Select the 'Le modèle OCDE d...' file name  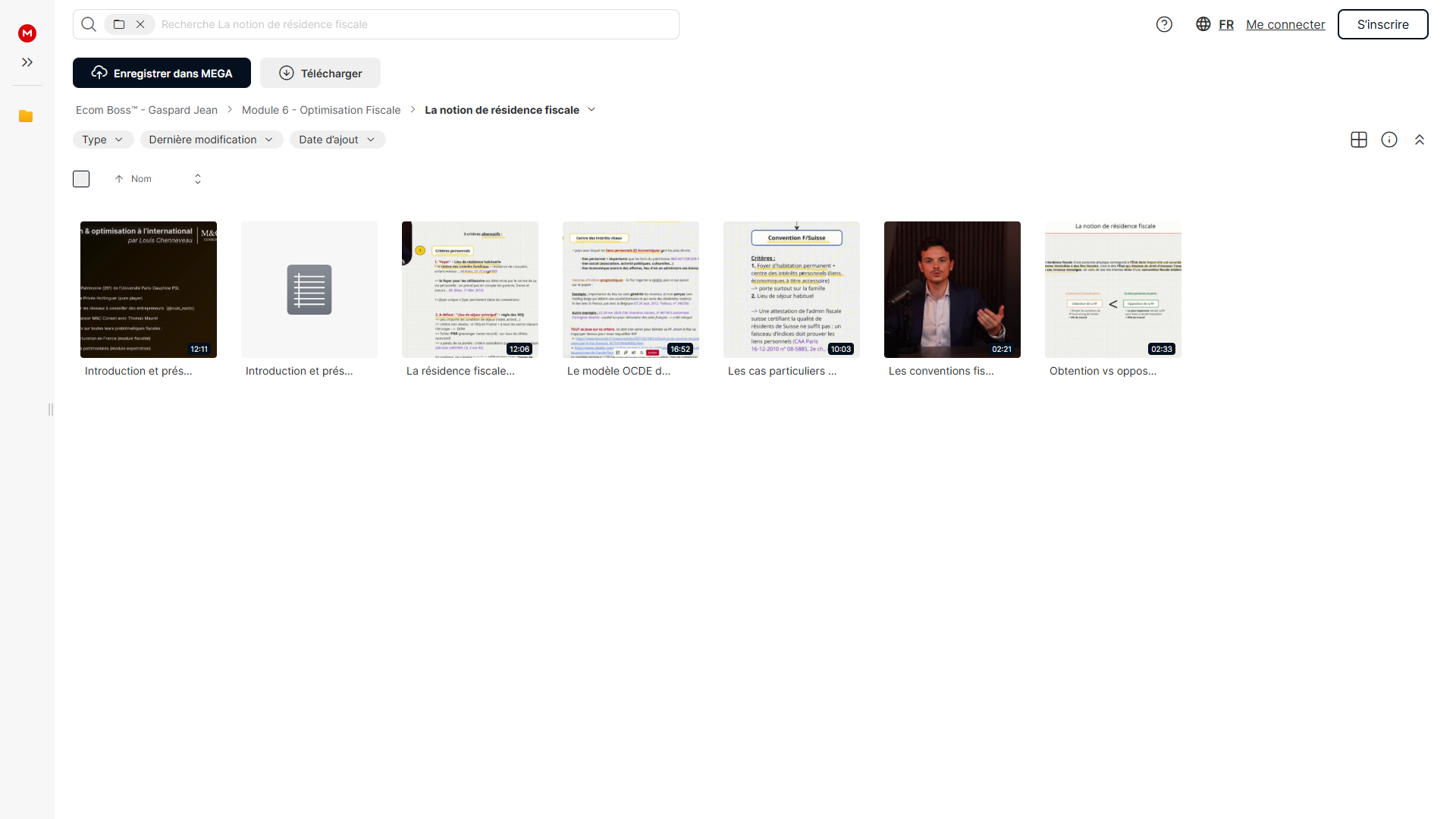619,371
